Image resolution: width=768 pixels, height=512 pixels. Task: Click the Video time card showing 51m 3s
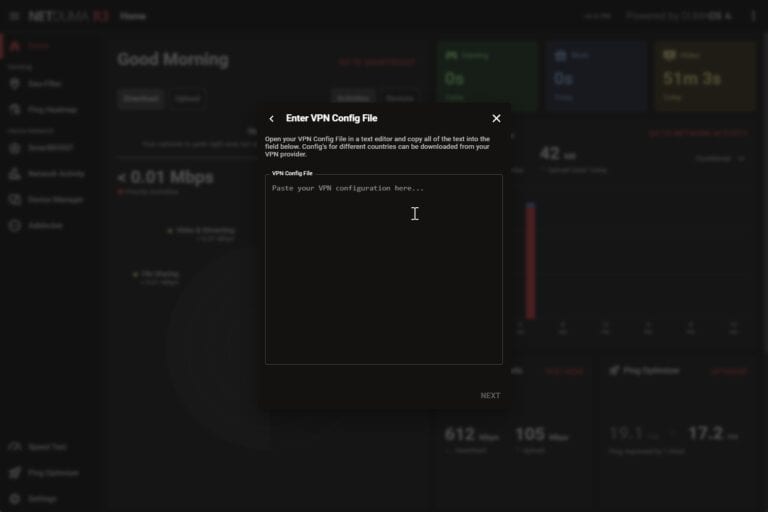pos(705,76)
